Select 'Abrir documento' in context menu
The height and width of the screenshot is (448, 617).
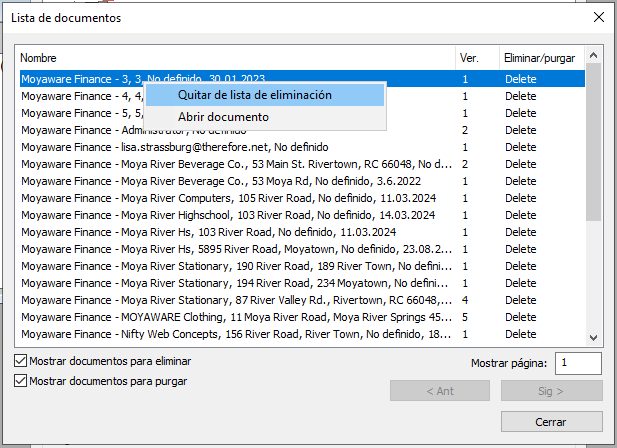pos(265,117)
